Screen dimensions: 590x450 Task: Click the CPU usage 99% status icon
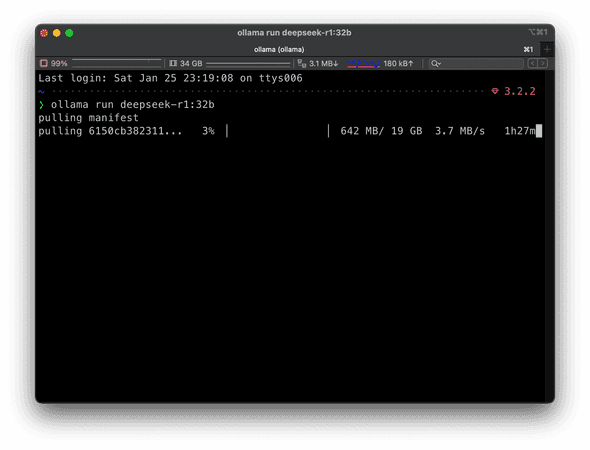coord(44,63)
